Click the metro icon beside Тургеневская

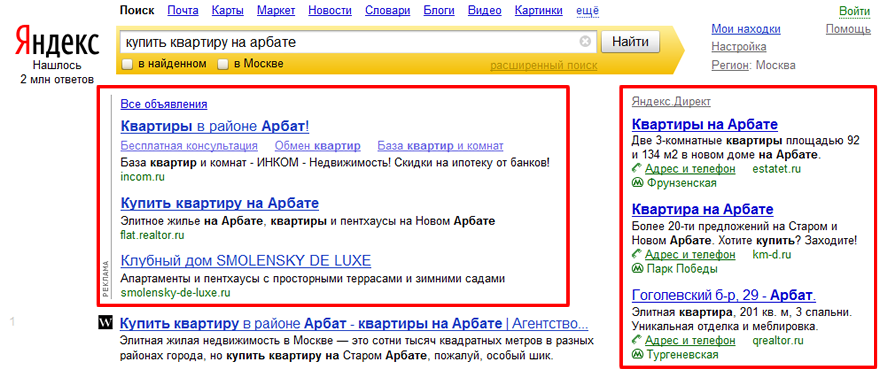(x=637, y=355)
